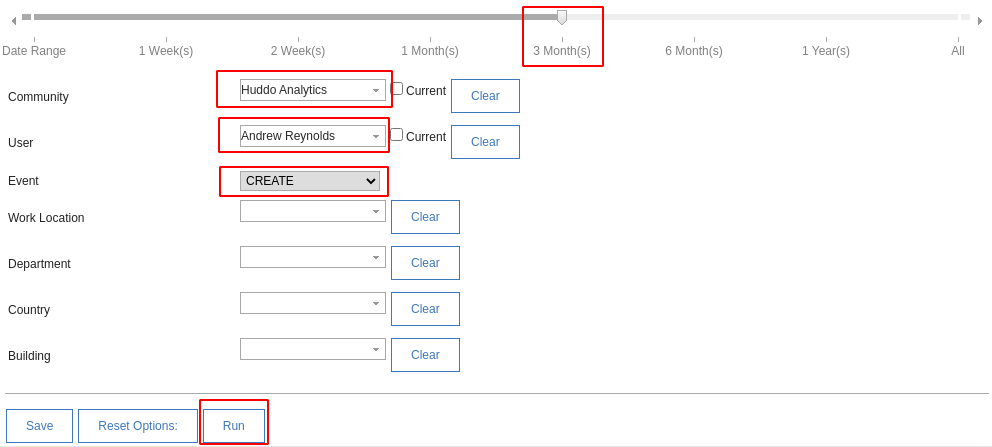This screenshot has height=447, width=992.
Task: Click Clear button for Community
Action: (485, 96)
